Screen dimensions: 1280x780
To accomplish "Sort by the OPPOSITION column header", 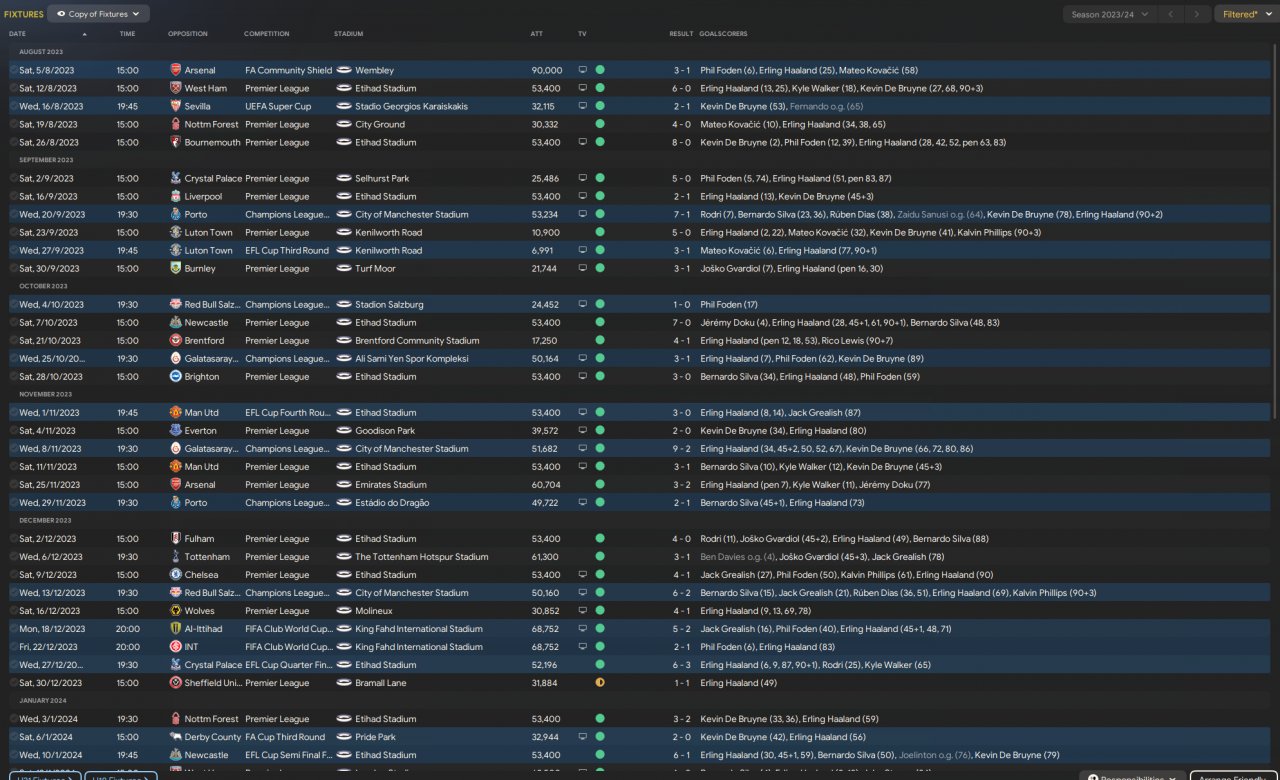I will 188,34.
